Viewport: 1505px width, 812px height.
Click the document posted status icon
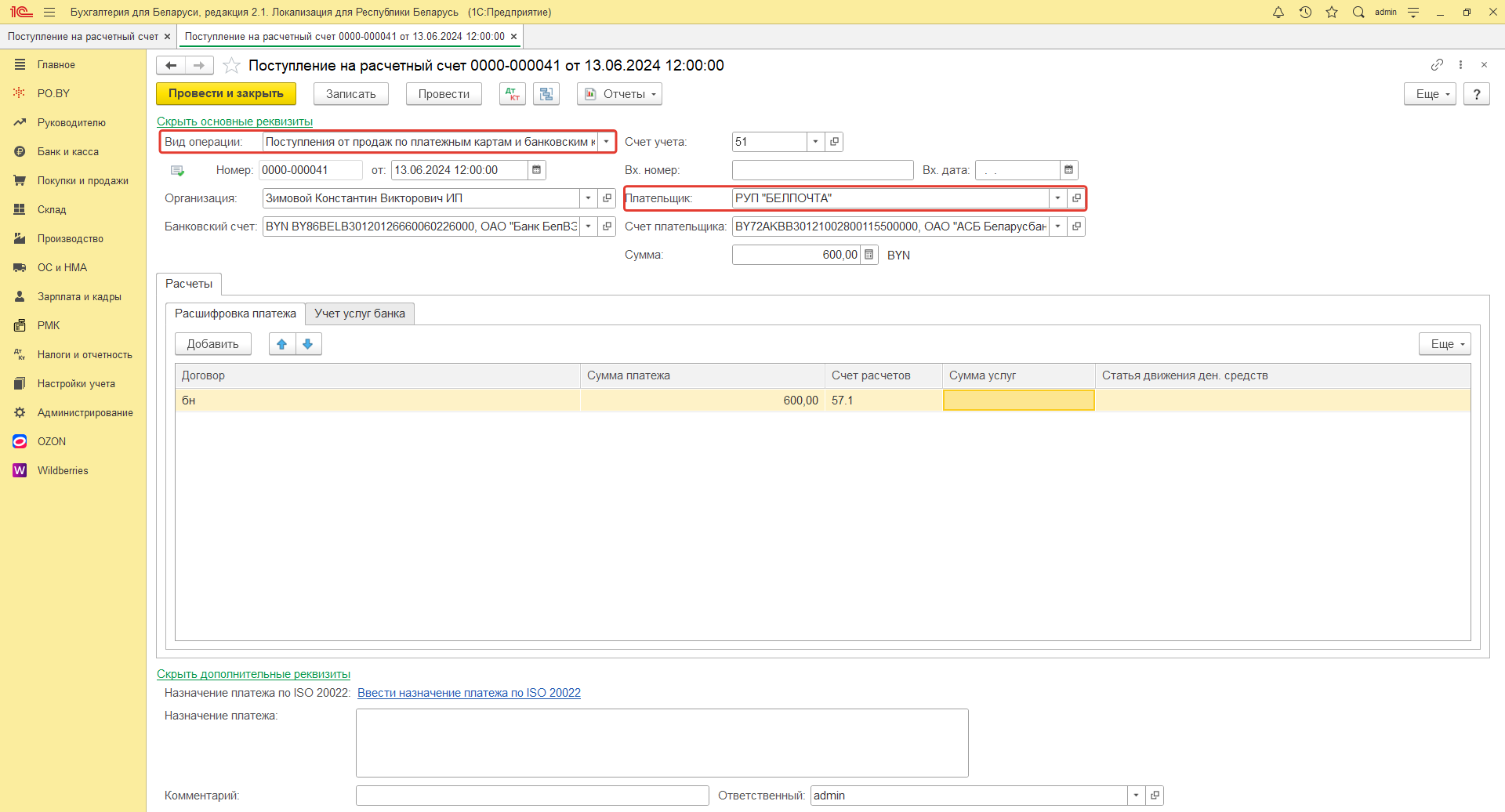click(177, 170)
